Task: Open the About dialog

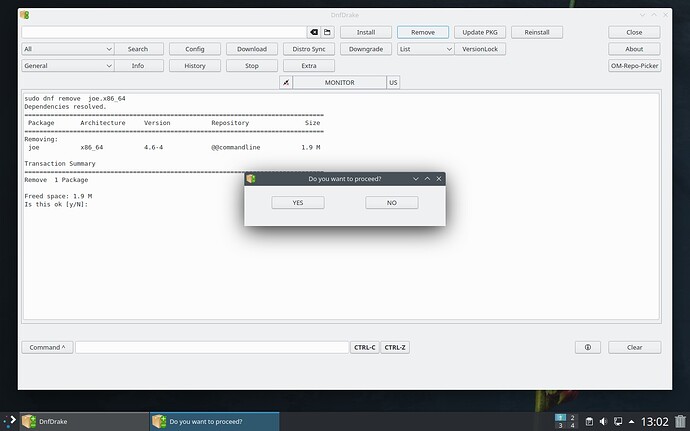Action: pos(634,49)
